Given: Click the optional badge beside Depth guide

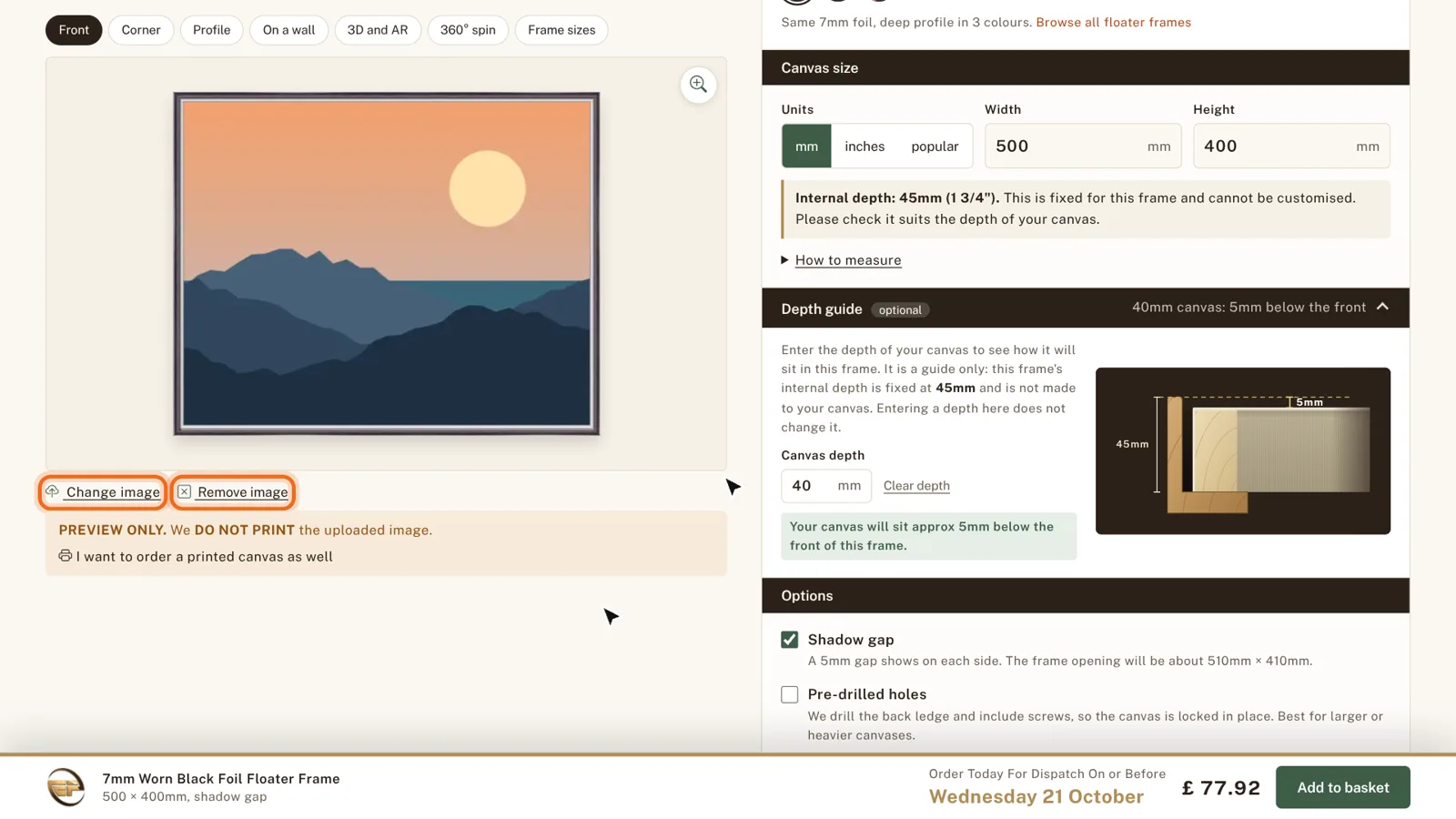Looking at the screenshot, I should (900, 309).
